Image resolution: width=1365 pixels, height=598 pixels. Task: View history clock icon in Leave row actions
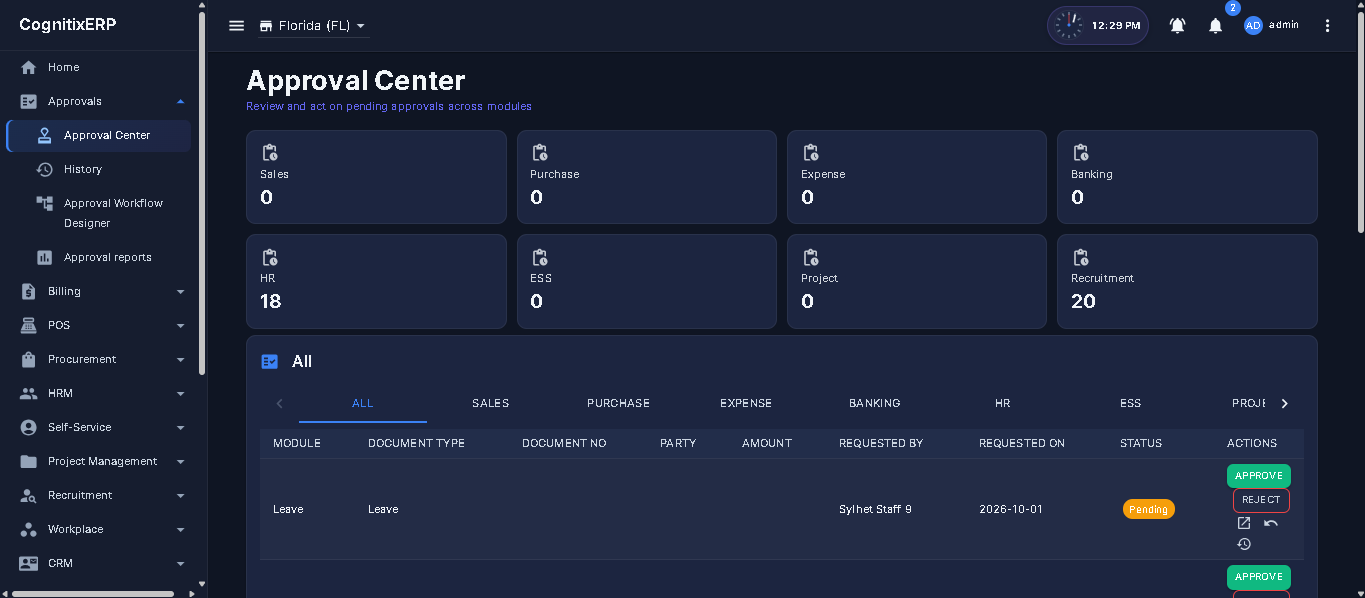tap(1244, 544)
